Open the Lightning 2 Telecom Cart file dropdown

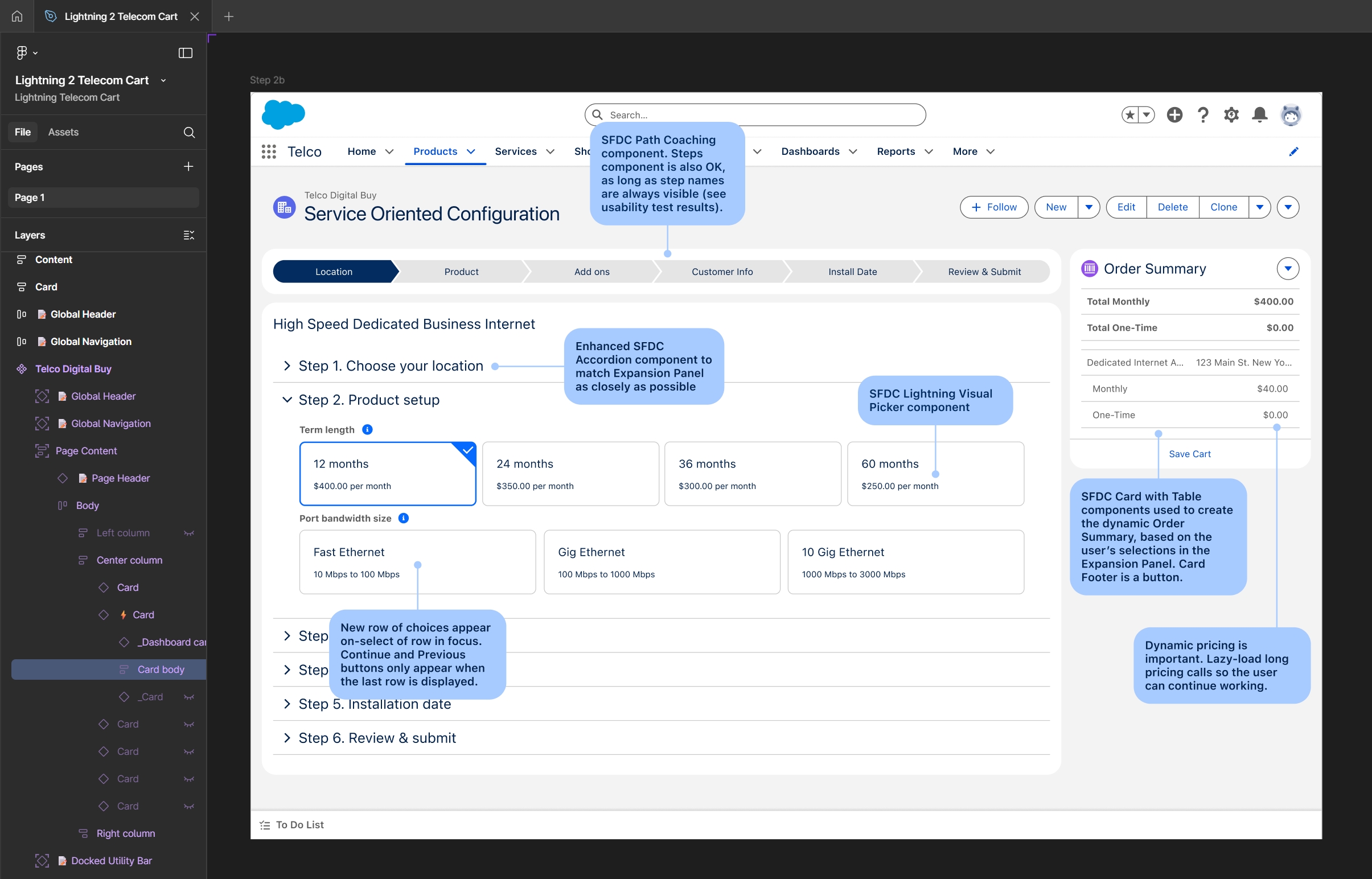pyautogui.click(x=163, y=80)
